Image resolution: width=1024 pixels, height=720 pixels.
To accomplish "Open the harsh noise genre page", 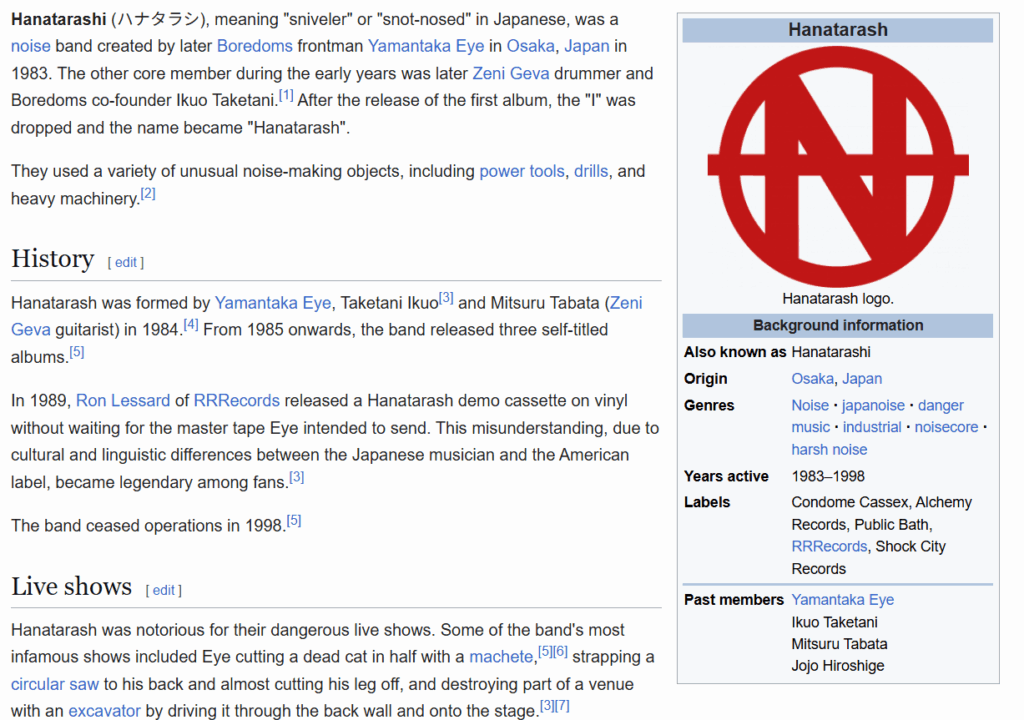I will point(829,449).
